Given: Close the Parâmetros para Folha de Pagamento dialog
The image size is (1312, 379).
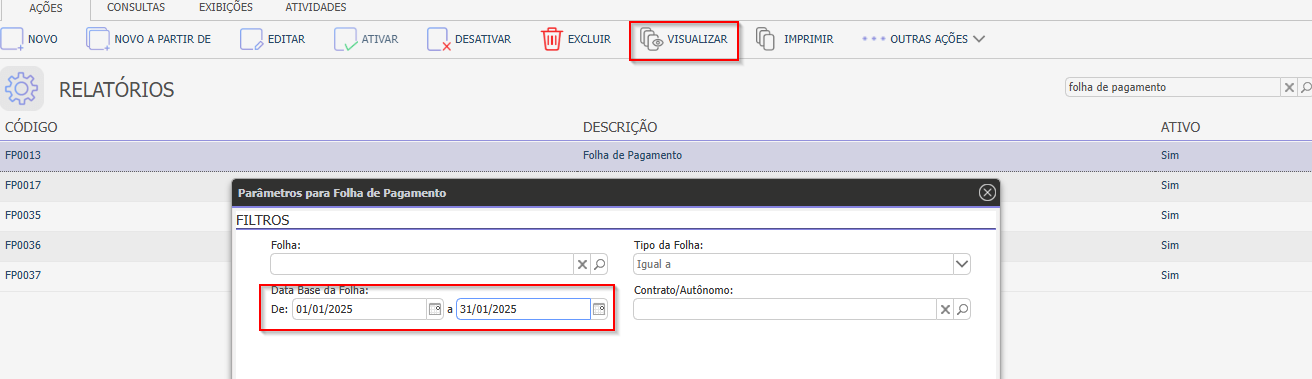Looking at the screenshot, I should pyautogui.click(x=987, y=192).
